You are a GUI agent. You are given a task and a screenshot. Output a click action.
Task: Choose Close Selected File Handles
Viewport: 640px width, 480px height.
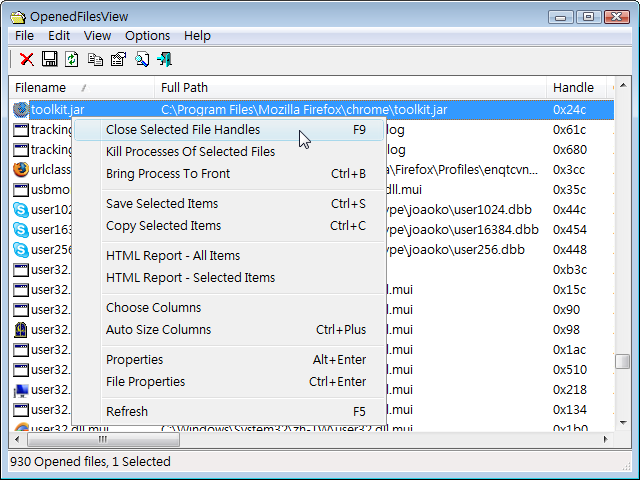click(229, 130)
